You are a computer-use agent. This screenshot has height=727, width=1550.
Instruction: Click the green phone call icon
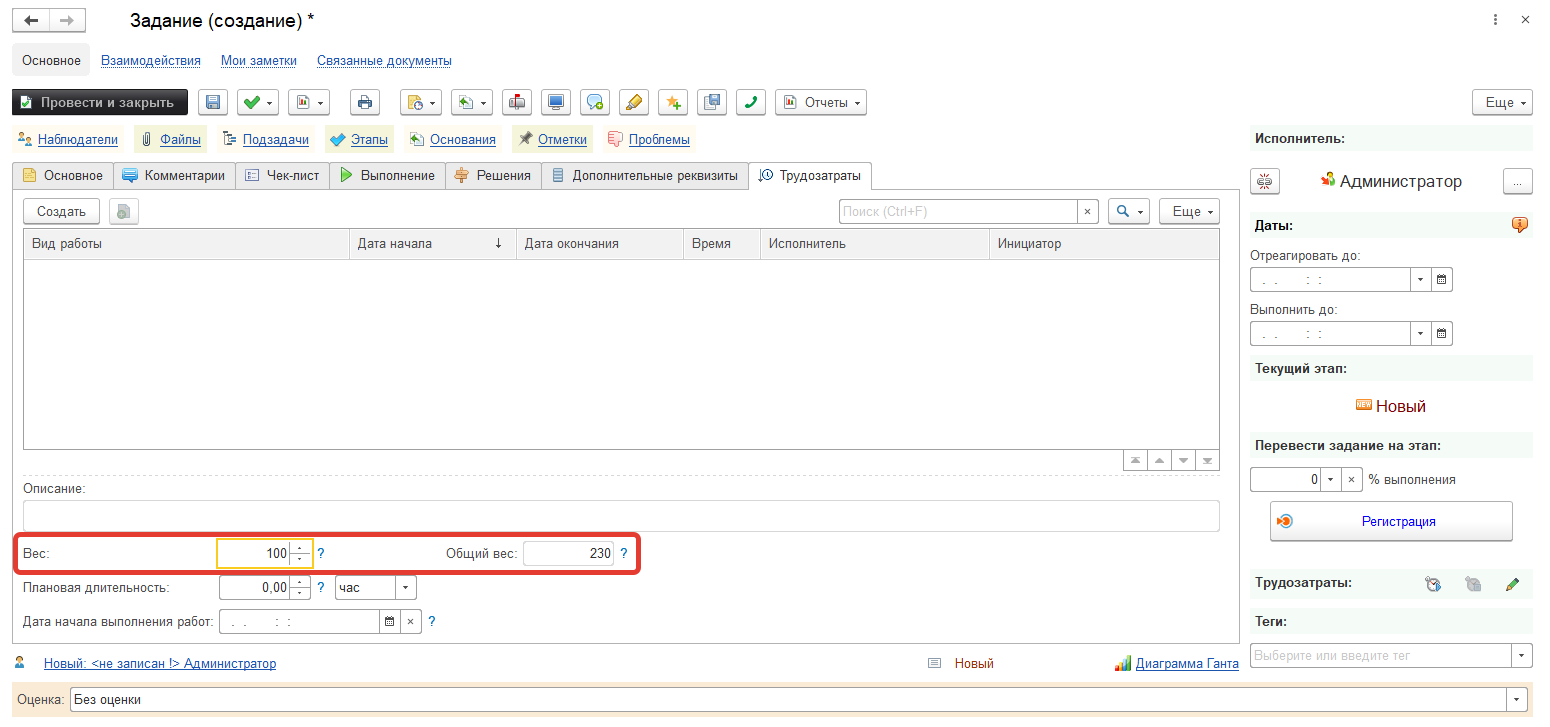pyautogui.click(x=751, y=102)
